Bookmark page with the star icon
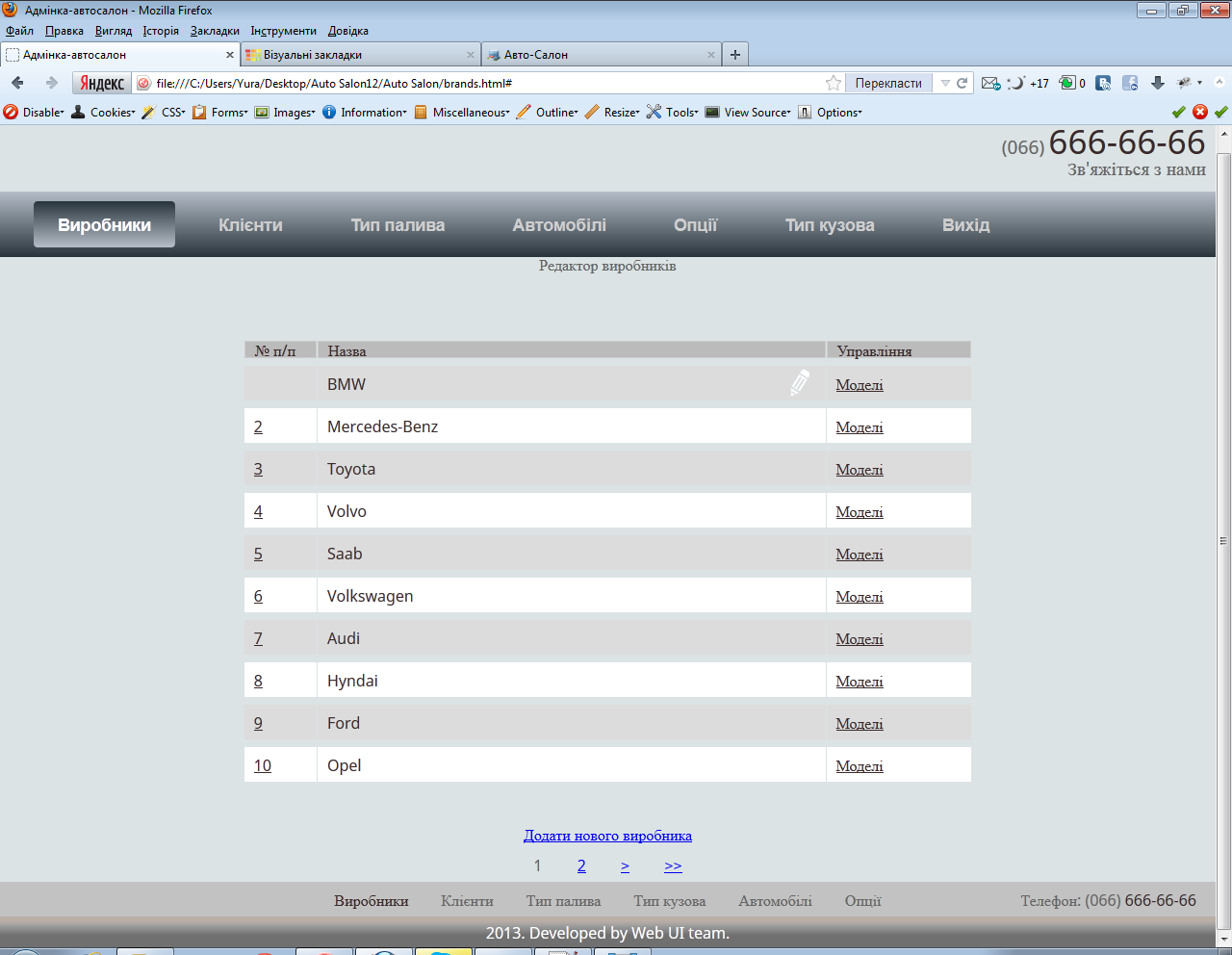1232x955 pixels. (x=834, y=83)
